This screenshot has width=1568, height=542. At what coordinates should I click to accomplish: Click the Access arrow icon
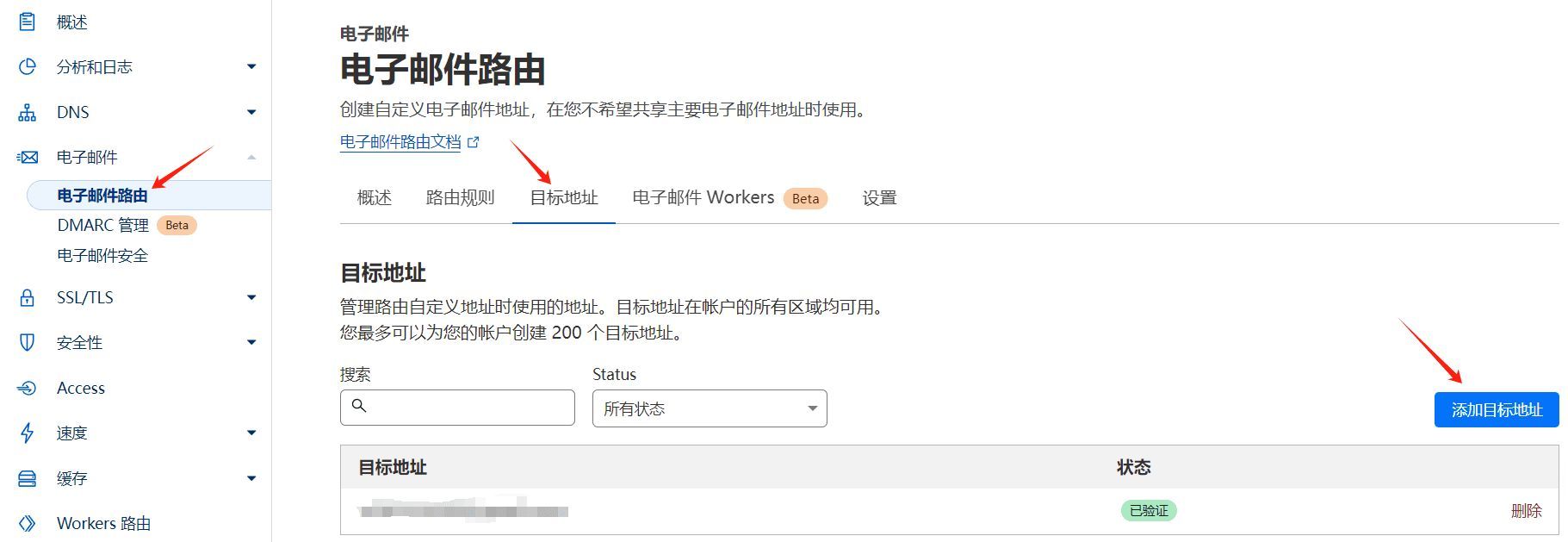click(x=28, y=388)
